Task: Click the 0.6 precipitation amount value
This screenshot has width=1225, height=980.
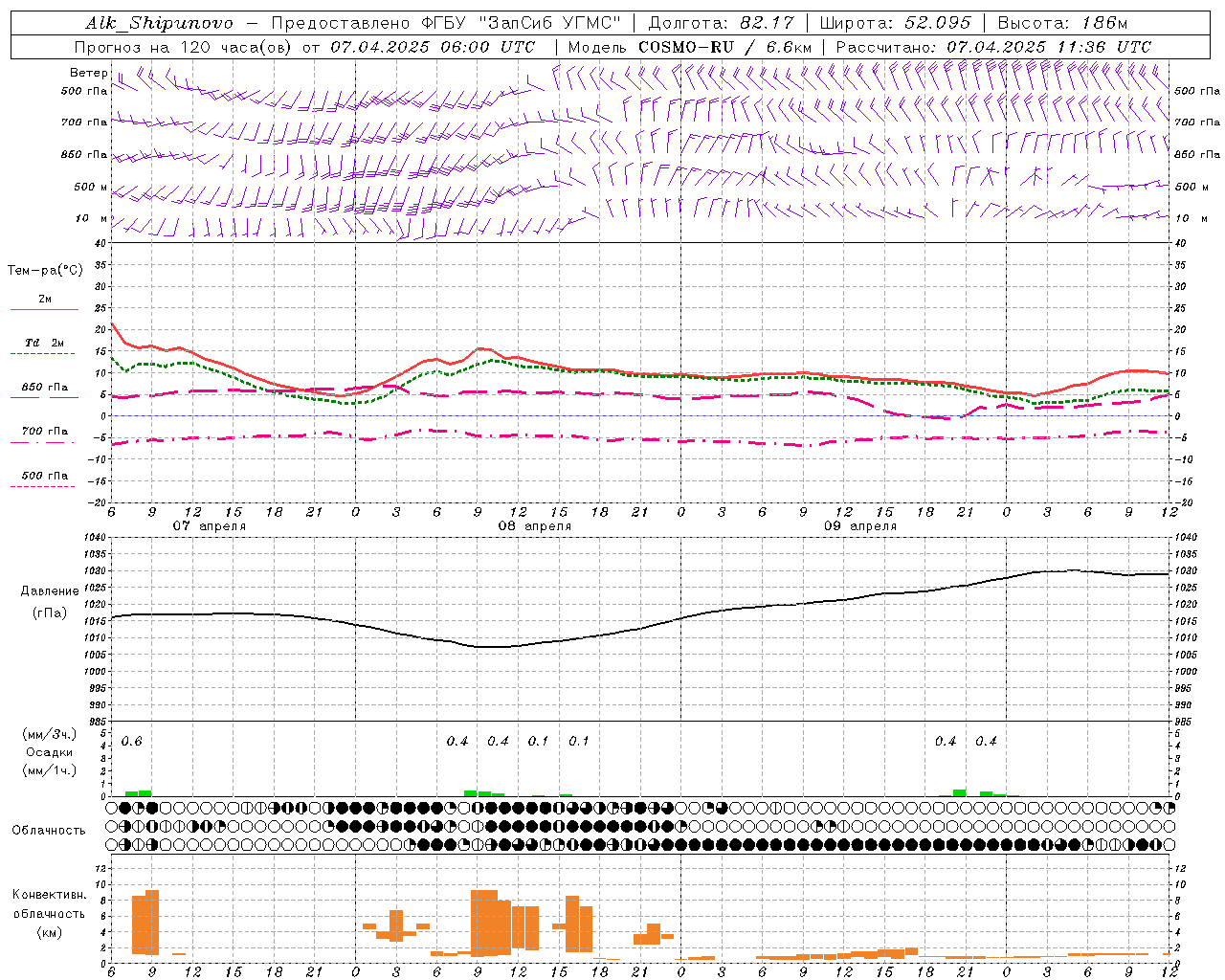Action: tap(131, 742)
